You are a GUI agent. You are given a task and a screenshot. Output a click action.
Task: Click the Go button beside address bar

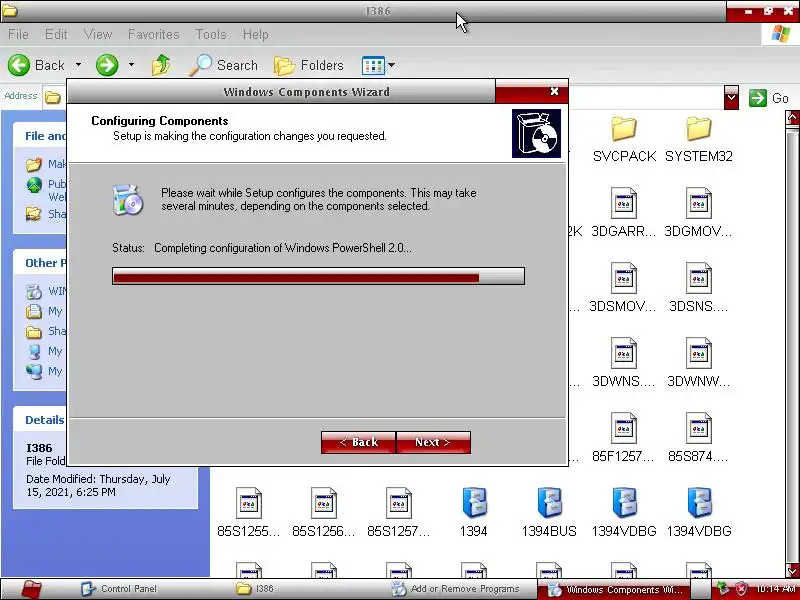pyautogui.click(x=769, y=98)
